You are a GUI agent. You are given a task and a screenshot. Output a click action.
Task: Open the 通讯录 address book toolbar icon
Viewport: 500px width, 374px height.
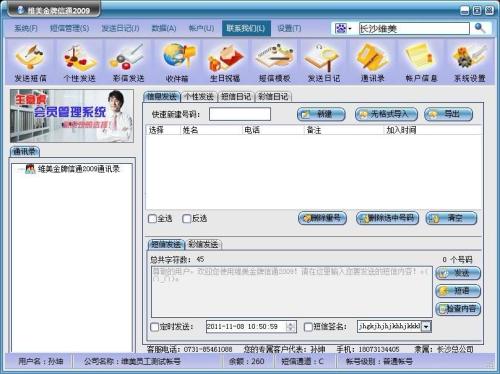pos(372,62)
